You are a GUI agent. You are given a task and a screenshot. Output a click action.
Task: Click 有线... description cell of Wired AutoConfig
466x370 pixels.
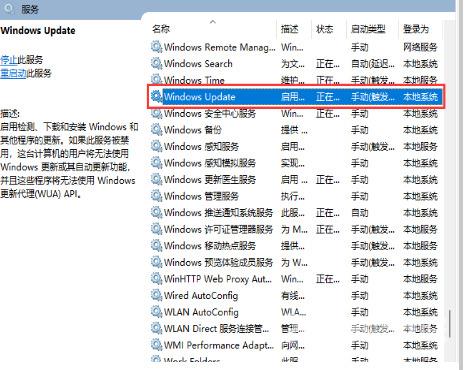pyautogui.click(x=293, y=295)
